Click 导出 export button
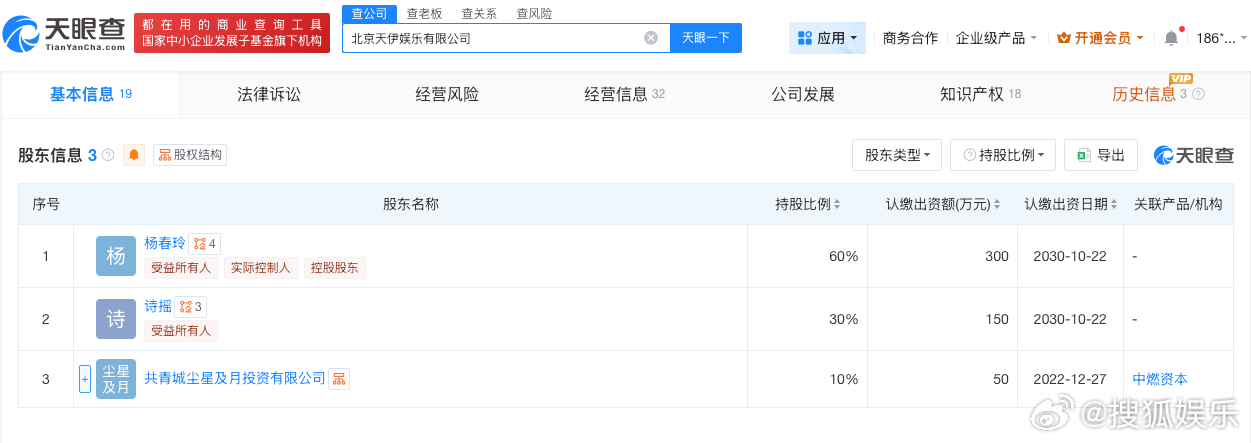The image size is (1251, 443). tap(1100, 155)
